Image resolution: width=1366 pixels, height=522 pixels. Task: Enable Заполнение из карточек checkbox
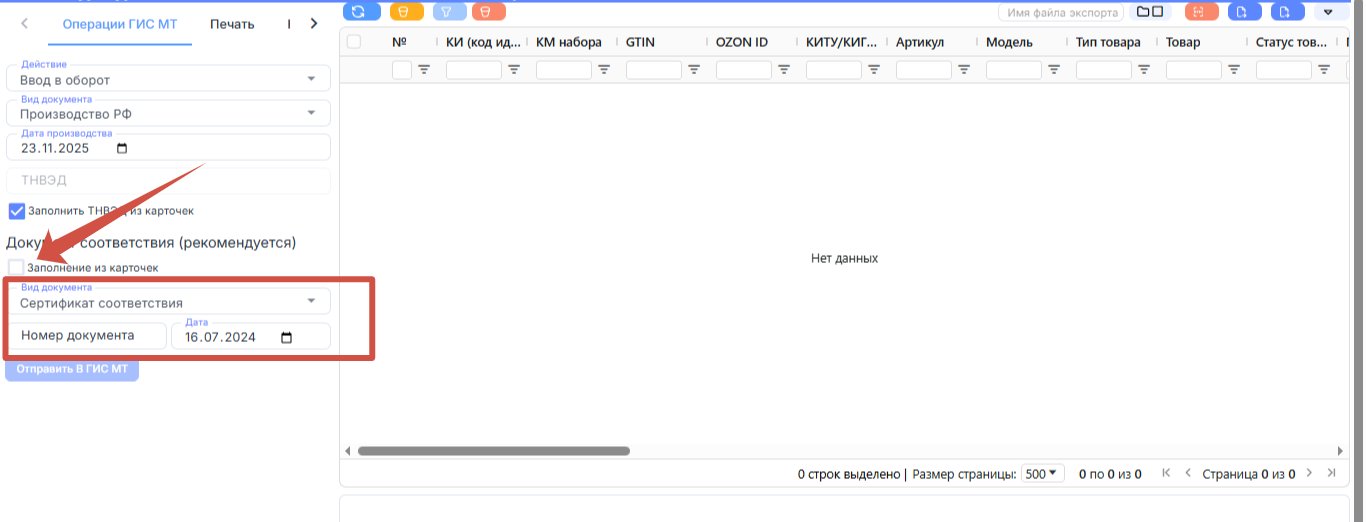click(16, 267)
